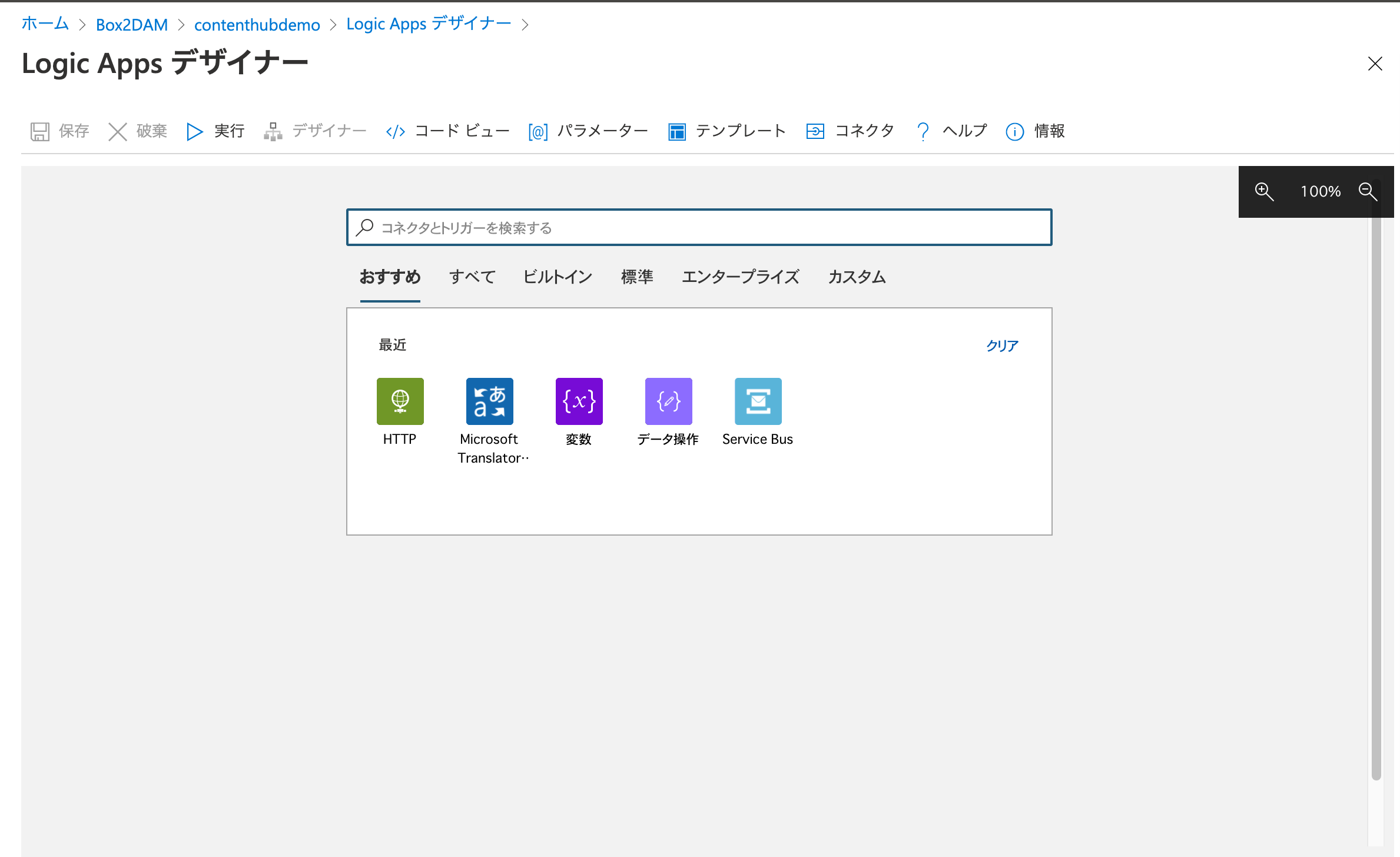The height and width of the screenshot is (857, 1400).
Task: Zoom out with the minus magnifier icon
Action: 1368,191
